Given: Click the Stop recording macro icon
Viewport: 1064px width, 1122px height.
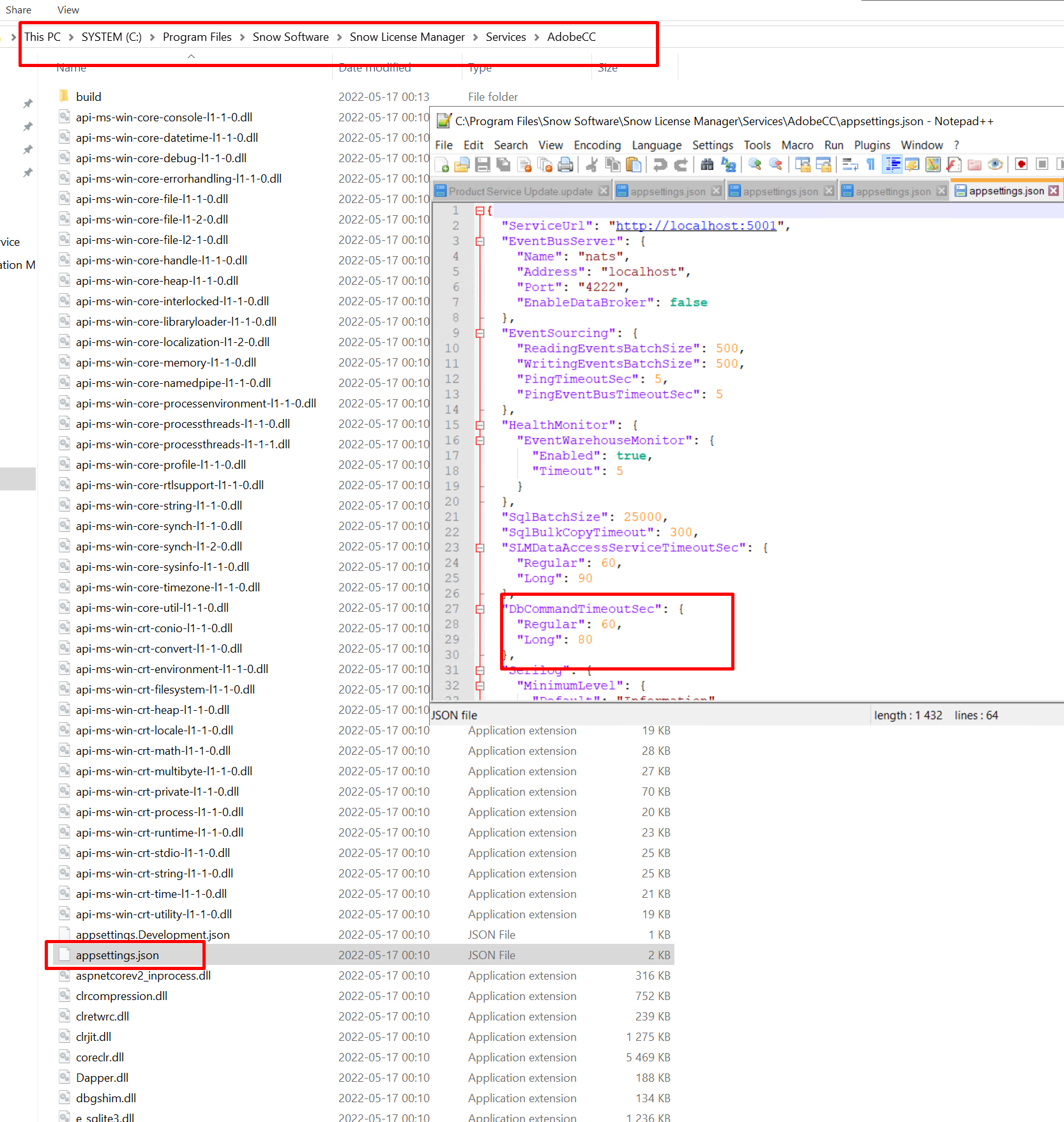Looking at the screenshot, I should pyautogui.click(x=1042, y=165).
